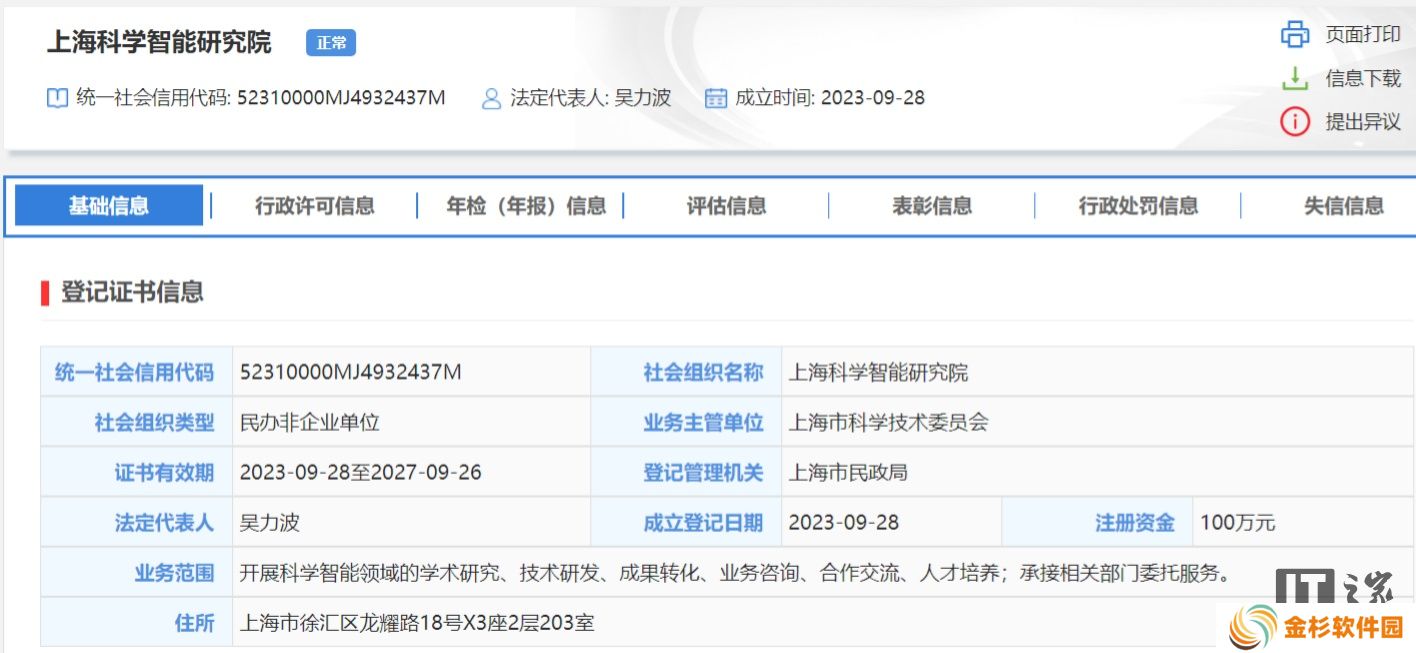Switch to the 年检（年报）信息 tab
This screenshot has height=653, width=1416.
526,206
